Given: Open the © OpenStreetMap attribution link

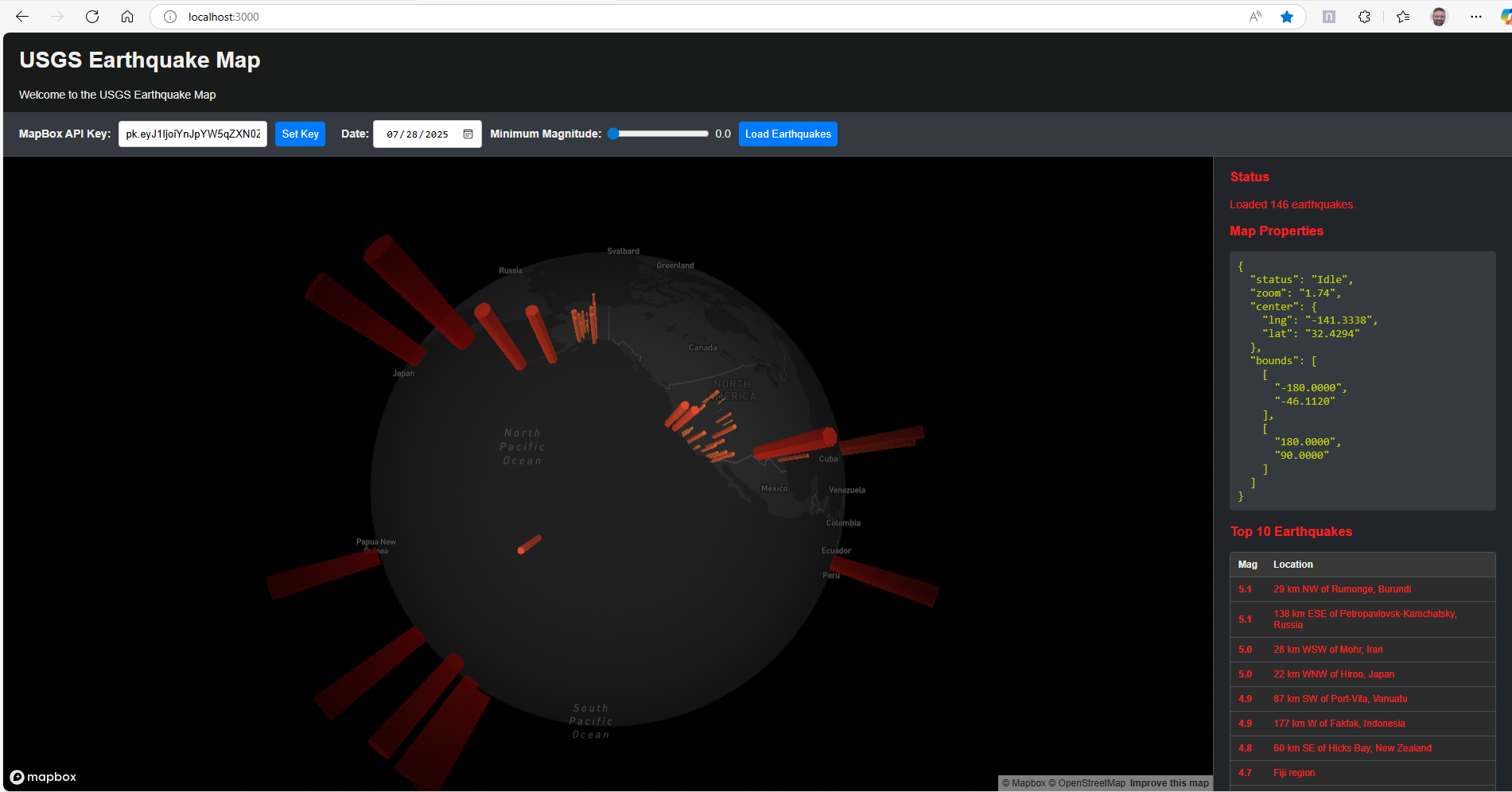Looking at the screenshot, I should pos(1086,783).
